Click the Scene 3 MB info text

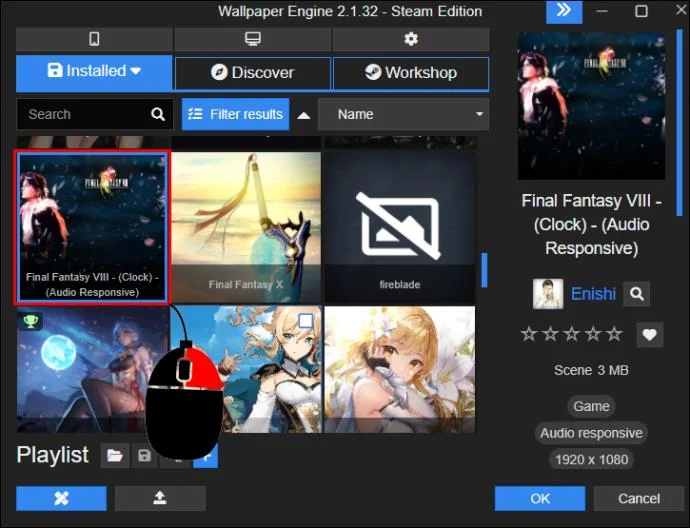[x=591, y=370]
